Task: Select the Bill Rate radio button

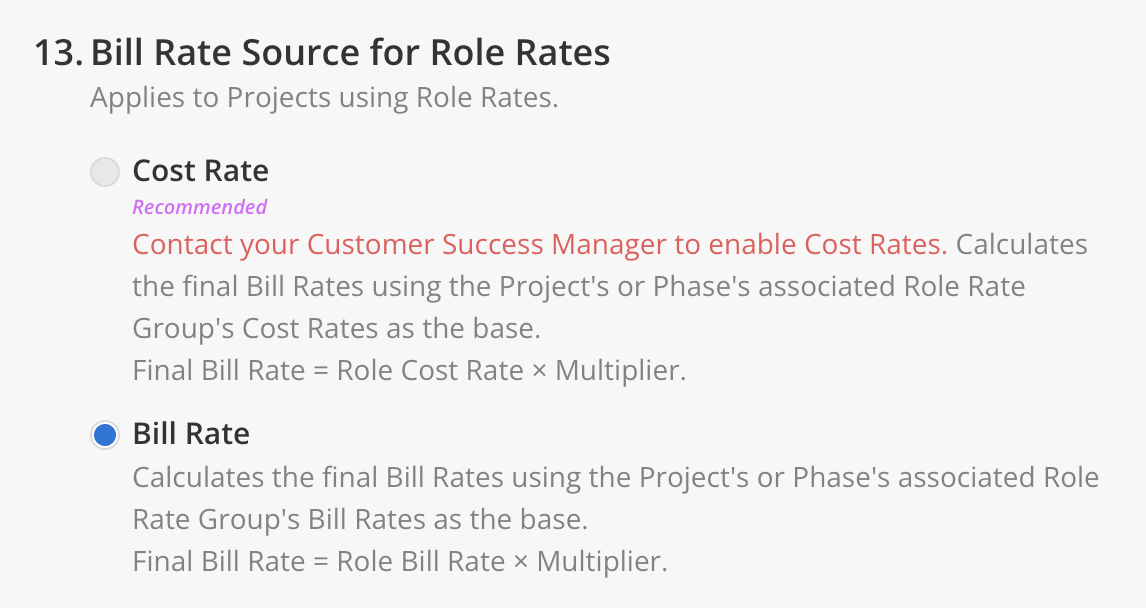Action: pos(105,435)
